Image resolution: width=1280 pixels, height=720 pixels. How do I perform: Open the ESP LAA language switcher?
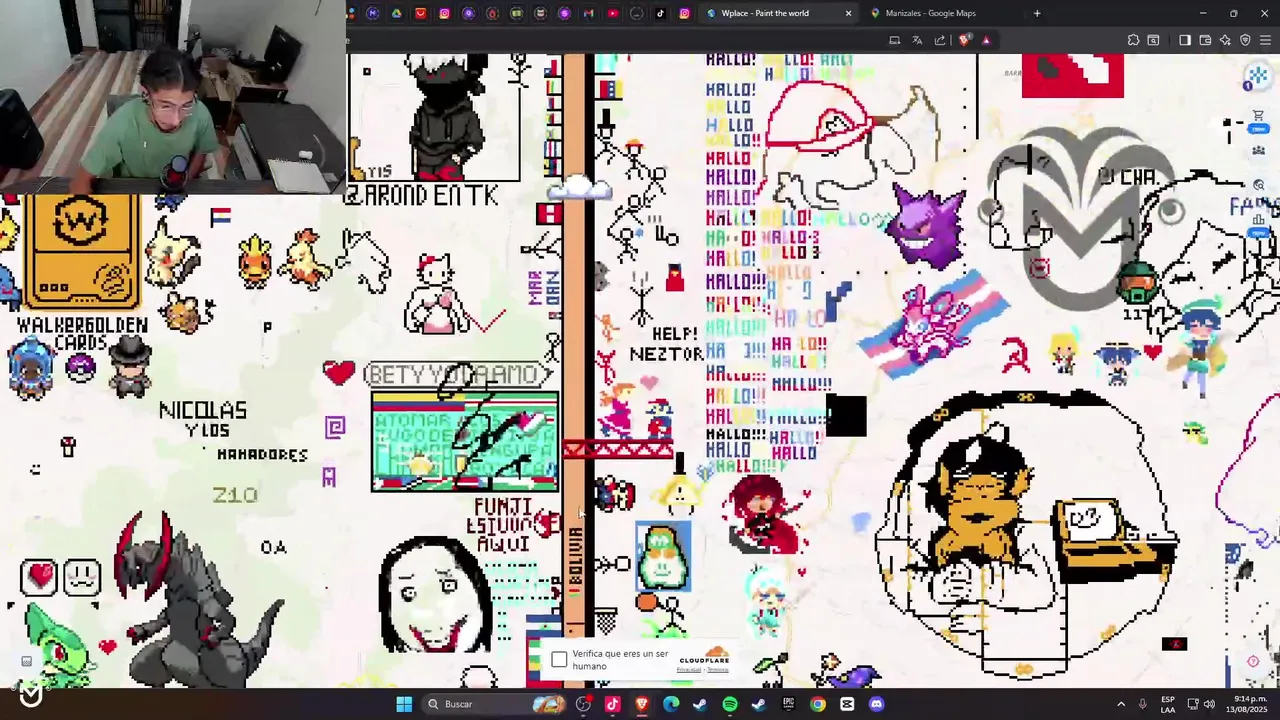click(1168, 704)
